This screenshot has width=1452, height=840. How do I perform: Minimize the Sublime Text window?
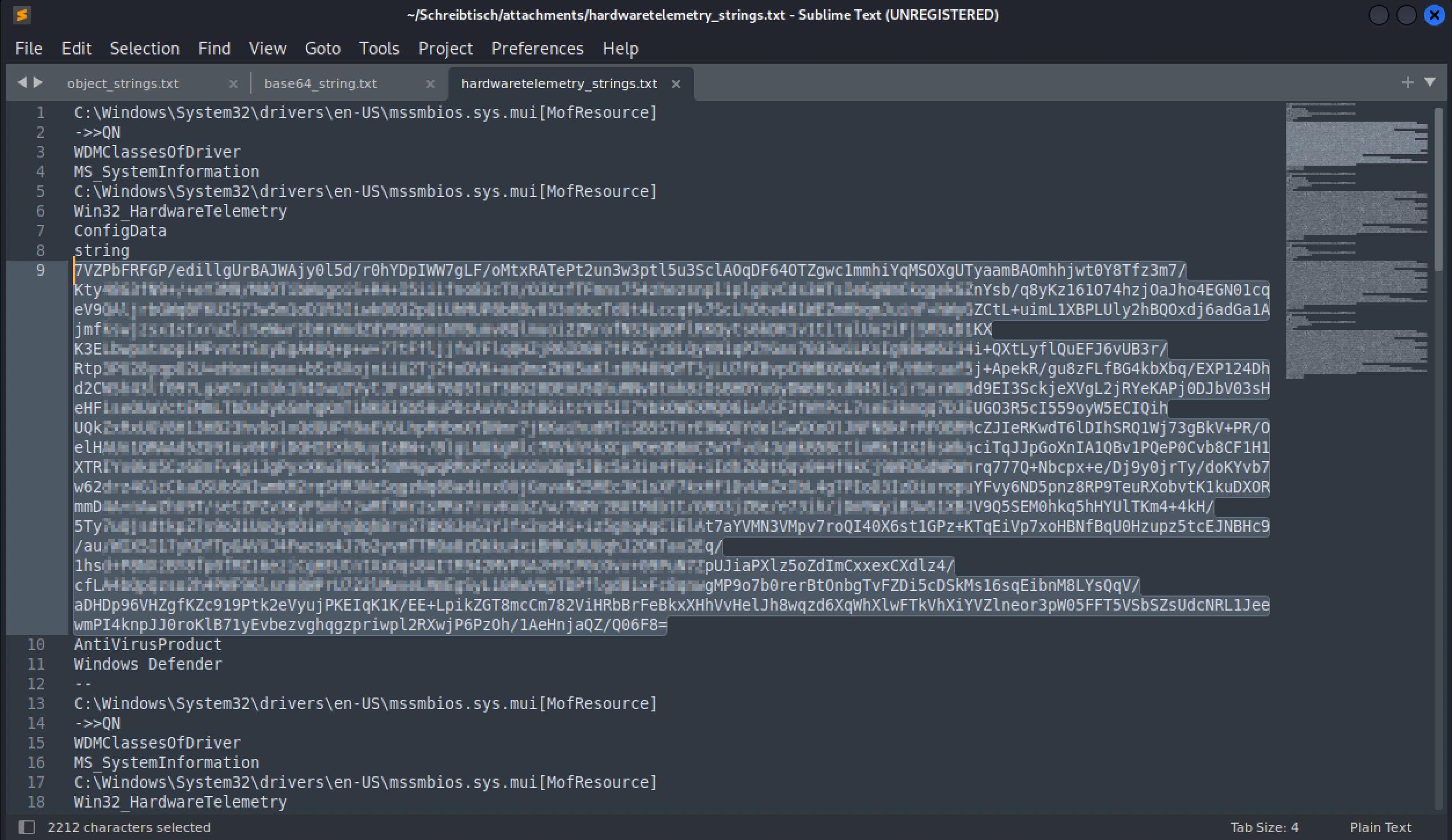(1379, 15)
